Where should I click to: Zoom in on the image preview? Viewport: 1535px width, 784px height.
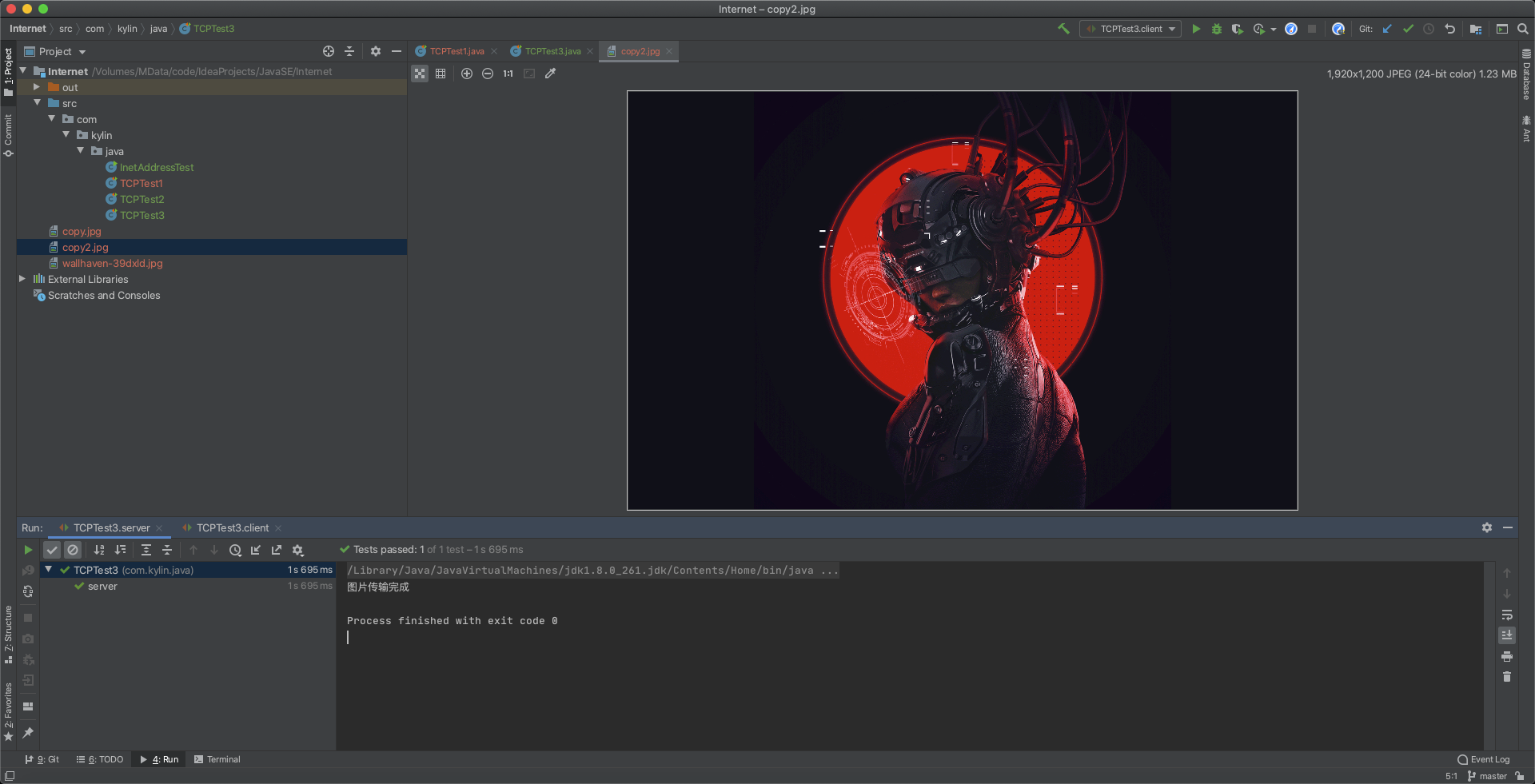click(467, 74)
